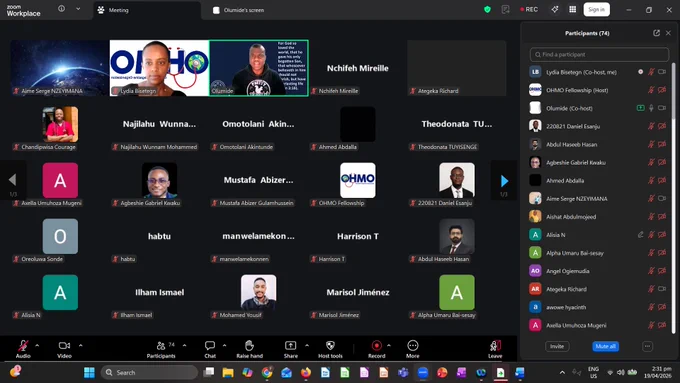Expand the Audio options arrow
680x383 pixels.
click(37, 345)
